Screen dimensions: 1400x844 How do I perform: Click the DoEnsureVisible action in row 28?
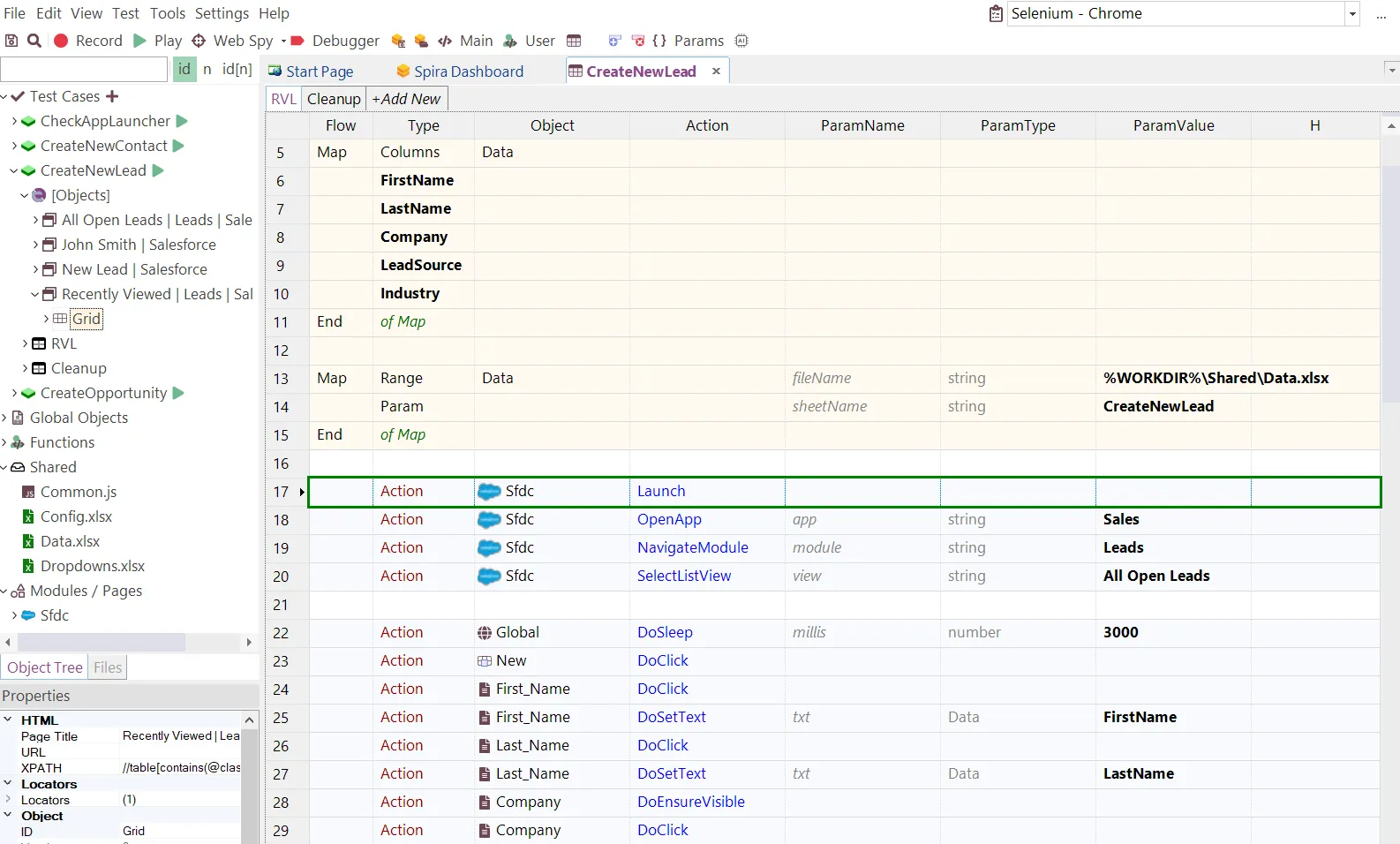(691, 802)
